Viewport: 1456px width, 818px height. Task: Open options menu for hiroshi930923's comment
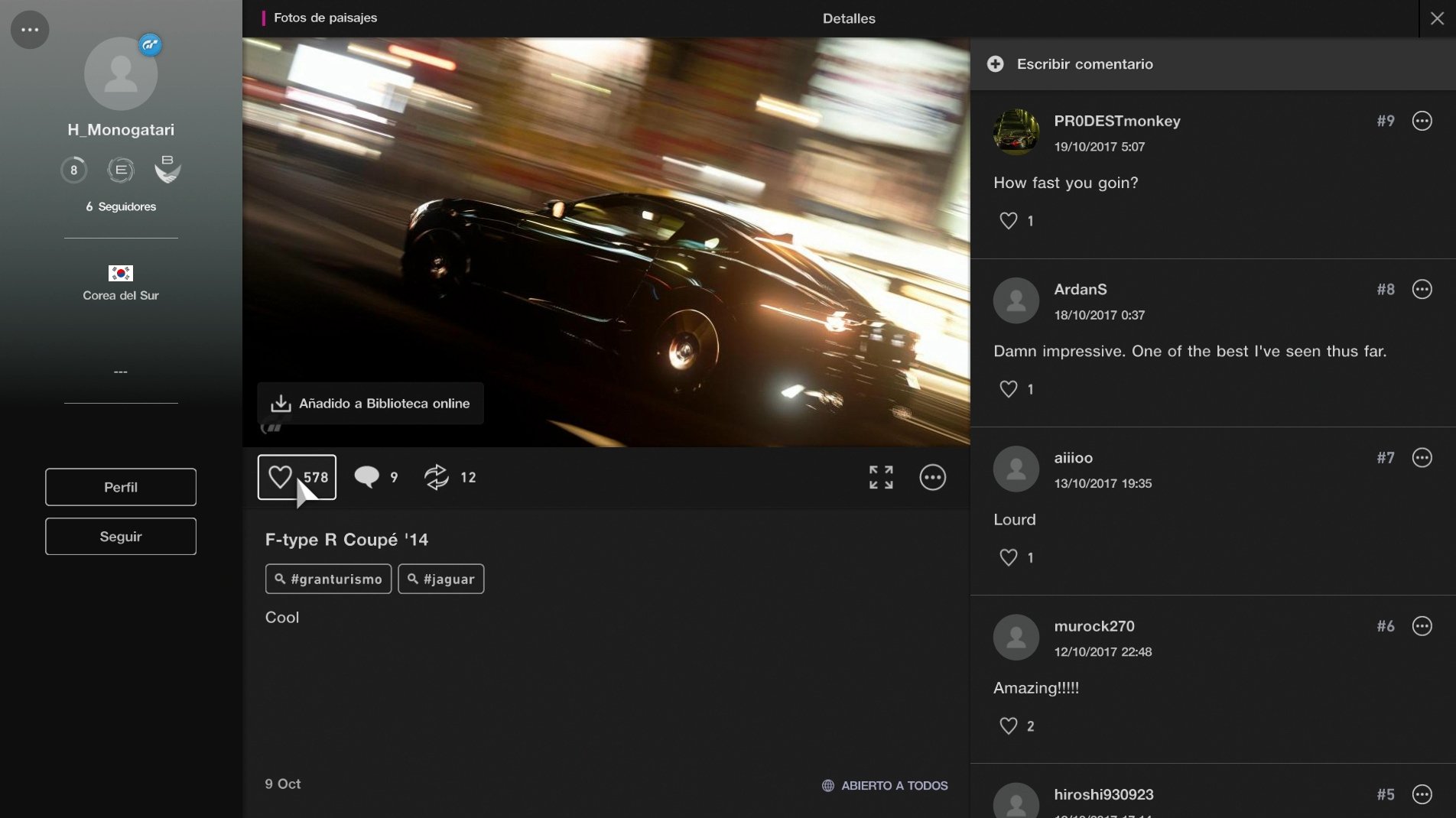1422,794
